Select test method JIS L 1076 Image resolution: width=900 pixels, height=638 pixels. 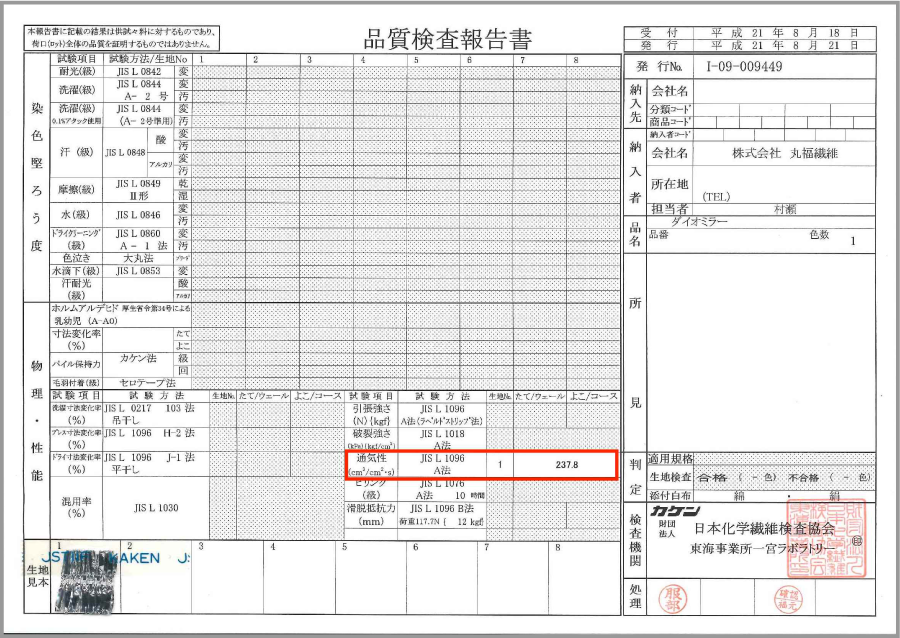click(442, 484)
